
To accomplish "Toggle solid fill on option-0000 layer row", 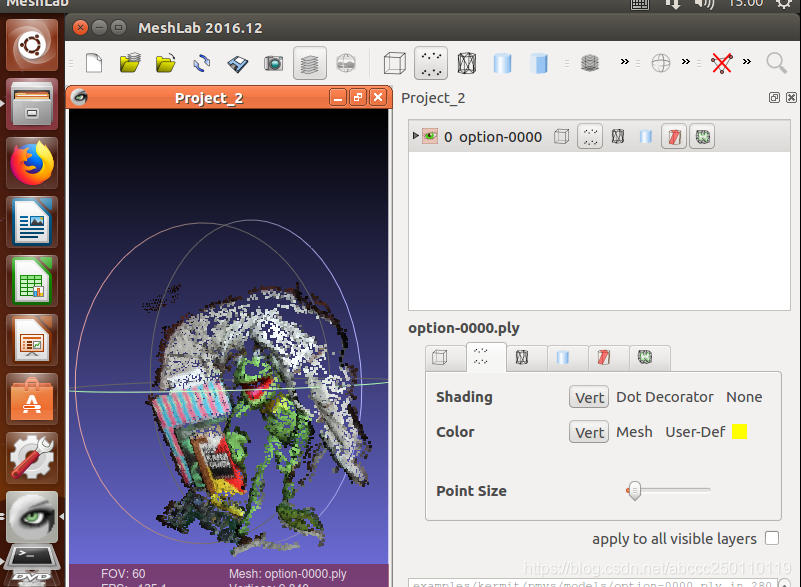I will (646, 137).
